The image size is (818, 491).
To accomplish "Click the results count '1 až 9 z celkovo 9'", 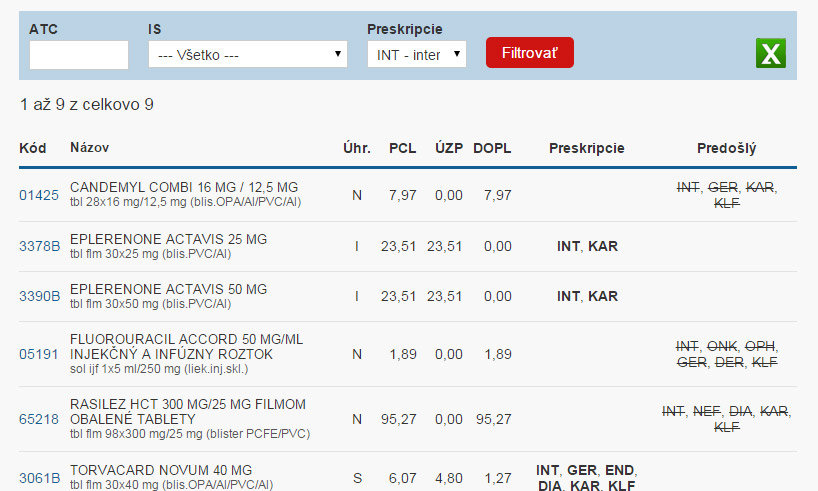I will (x=87, y=104).
